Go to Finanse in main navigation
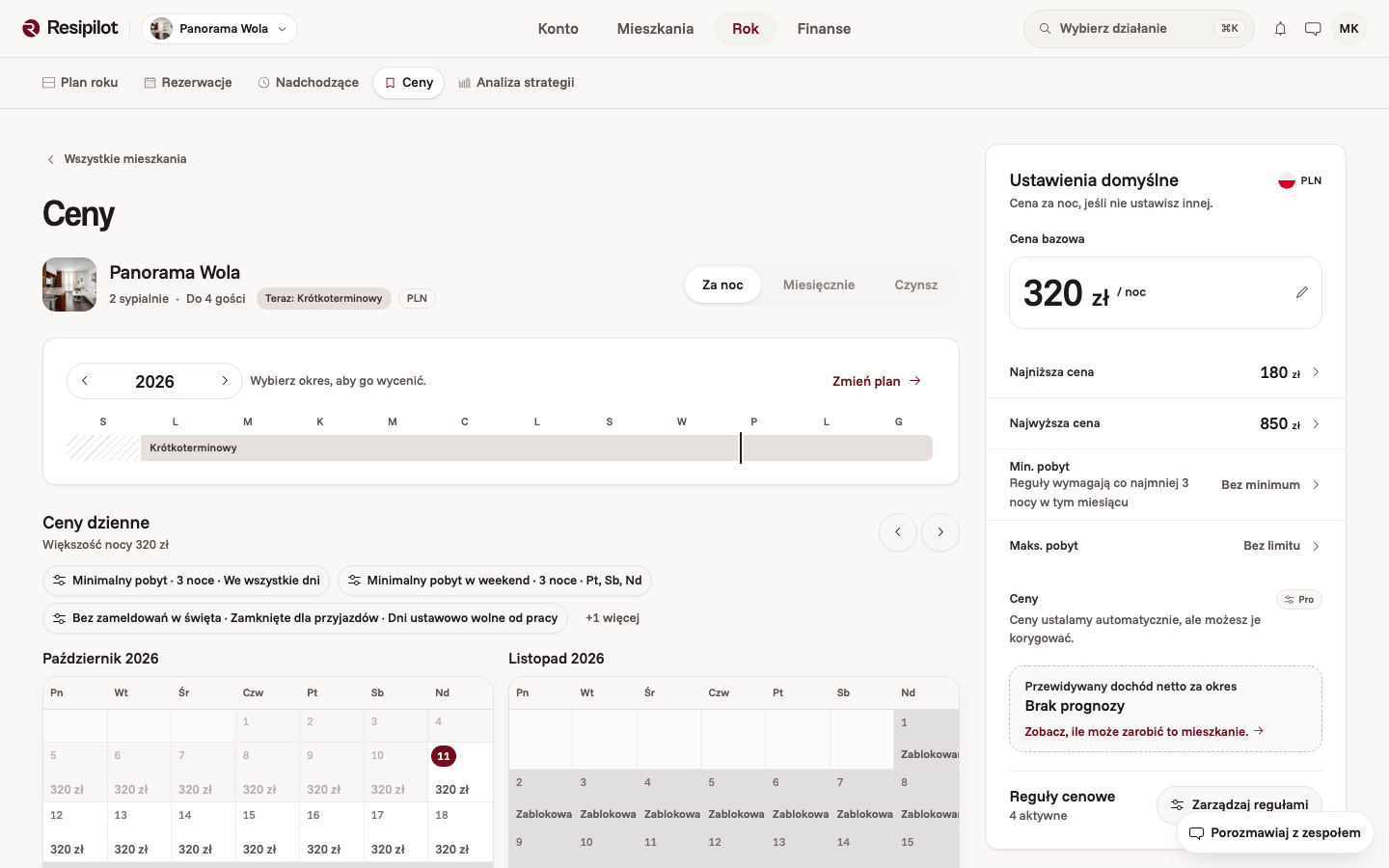Viewport: 1389px width, 868px height. click(824, 29)
